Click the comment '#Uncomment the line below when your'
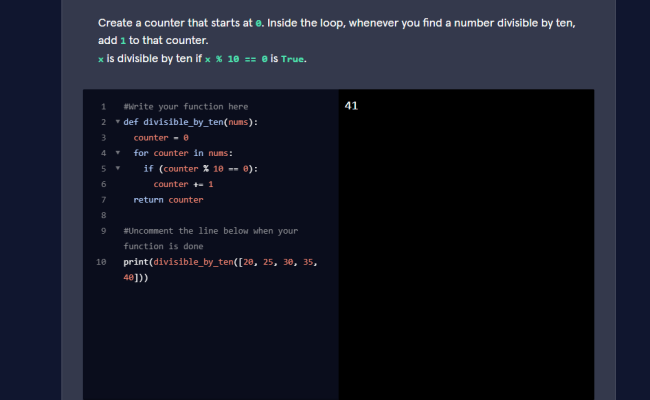Image resolution: width=650 pixels, height=400 pixels. 211,231
